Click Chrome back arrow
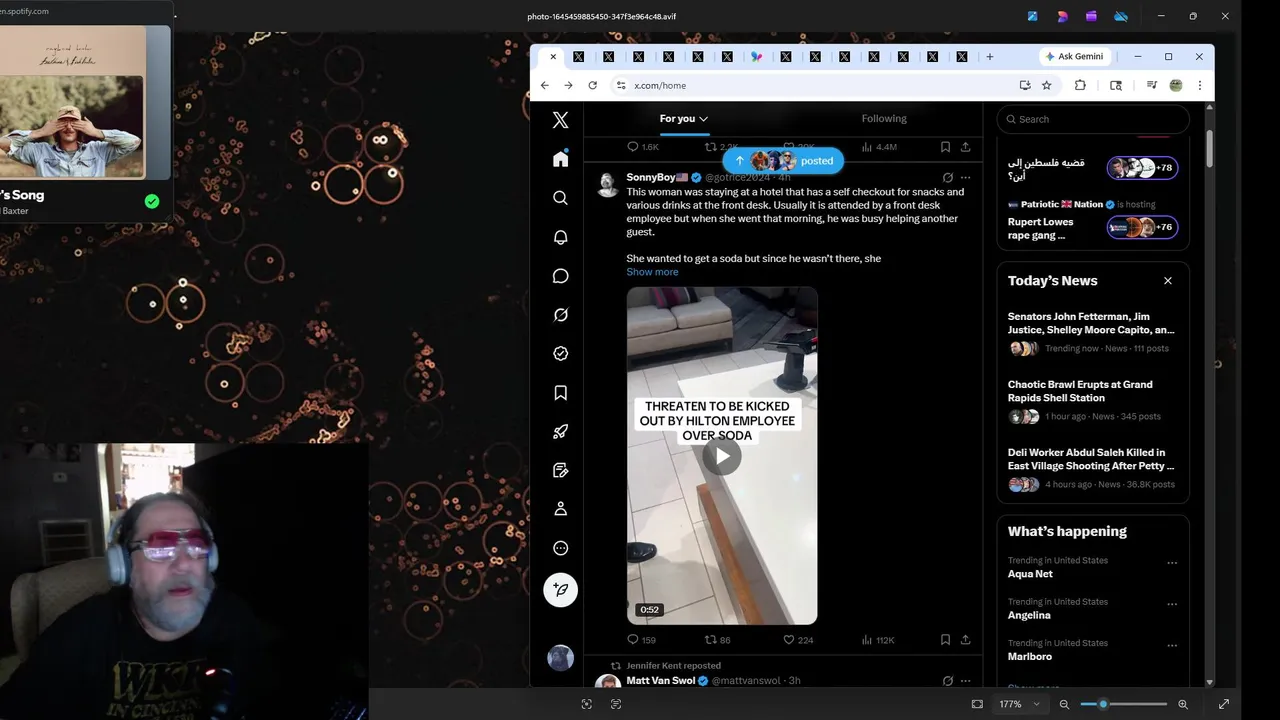1280x720 pixels. [544, 85]
